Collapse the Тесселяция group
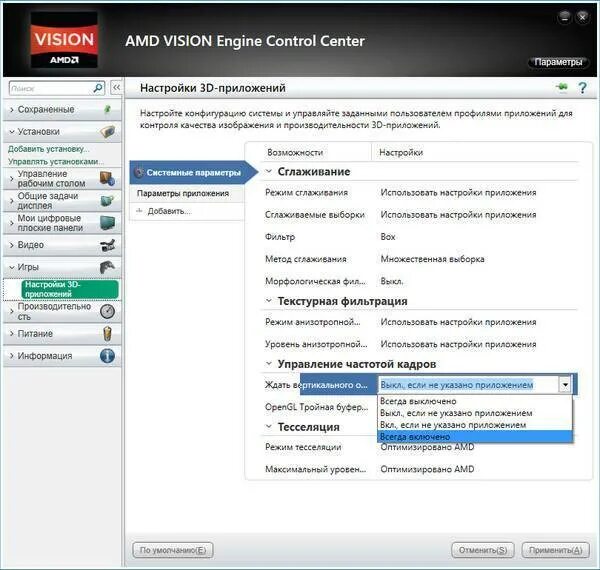Image resolution: width=600 pixels, height=570 pixels. tap(269, 427)
